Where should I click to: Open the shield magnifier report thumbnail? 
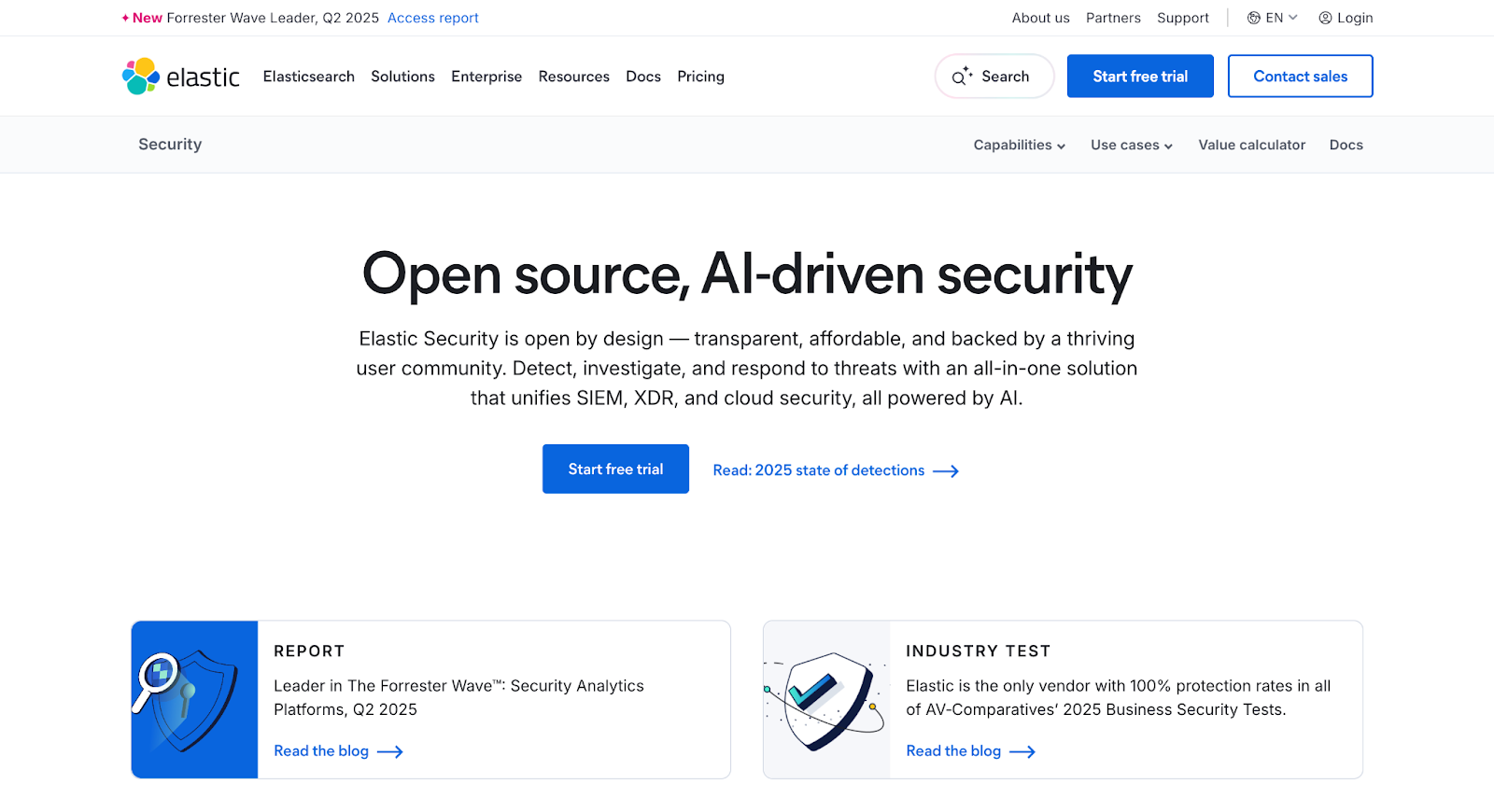[x=194, y=700]
